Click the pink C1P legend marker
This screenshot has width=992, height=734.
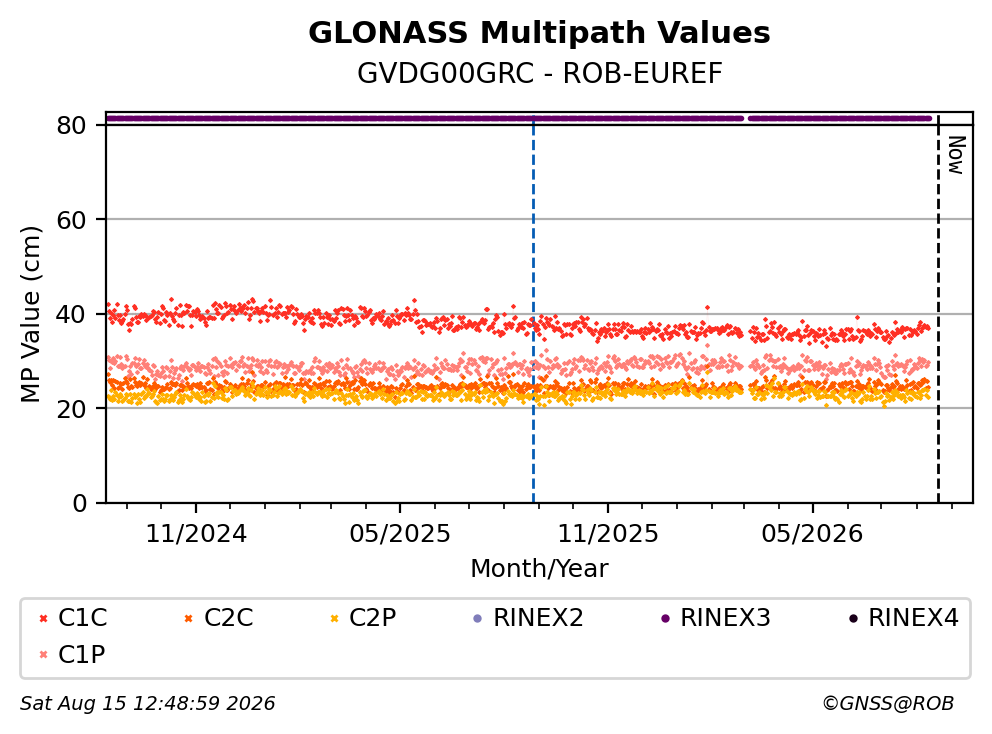pos(44,655)
